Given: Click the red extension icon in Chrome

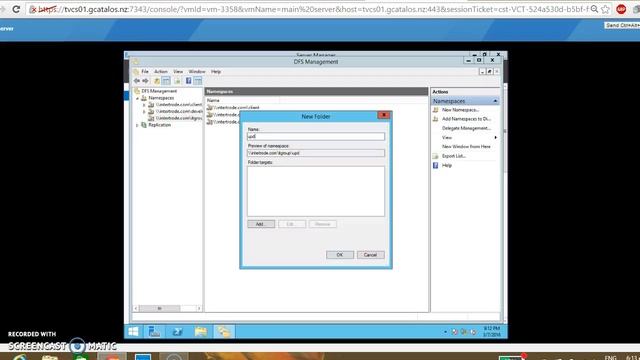Looking at the screenshot, I should (621, 9).
